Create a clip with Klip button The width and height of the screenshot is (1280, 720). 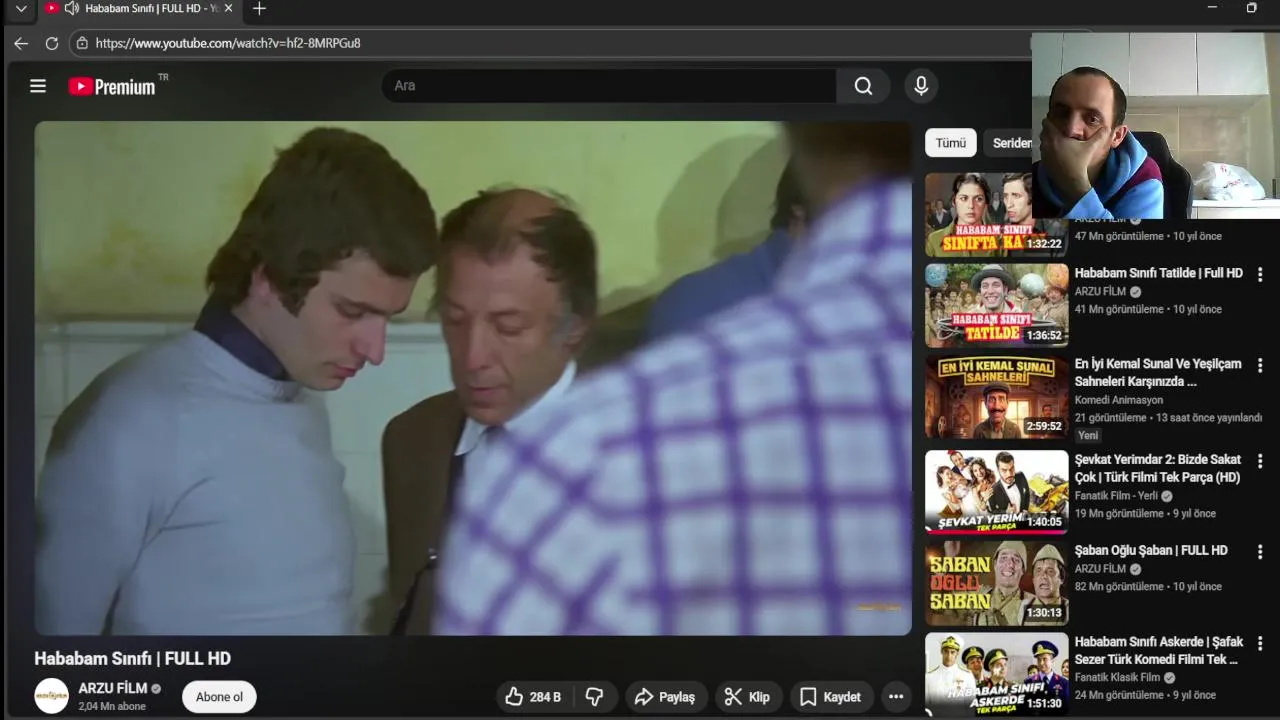click(748, 697)
